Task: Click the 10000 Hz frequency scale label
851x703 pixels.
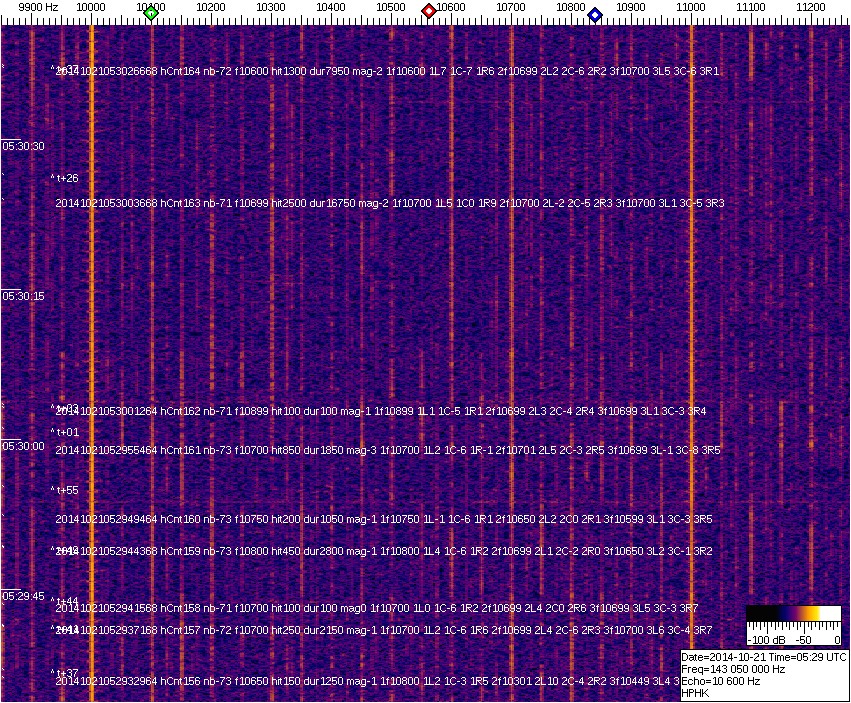Action: click(91, 7)
